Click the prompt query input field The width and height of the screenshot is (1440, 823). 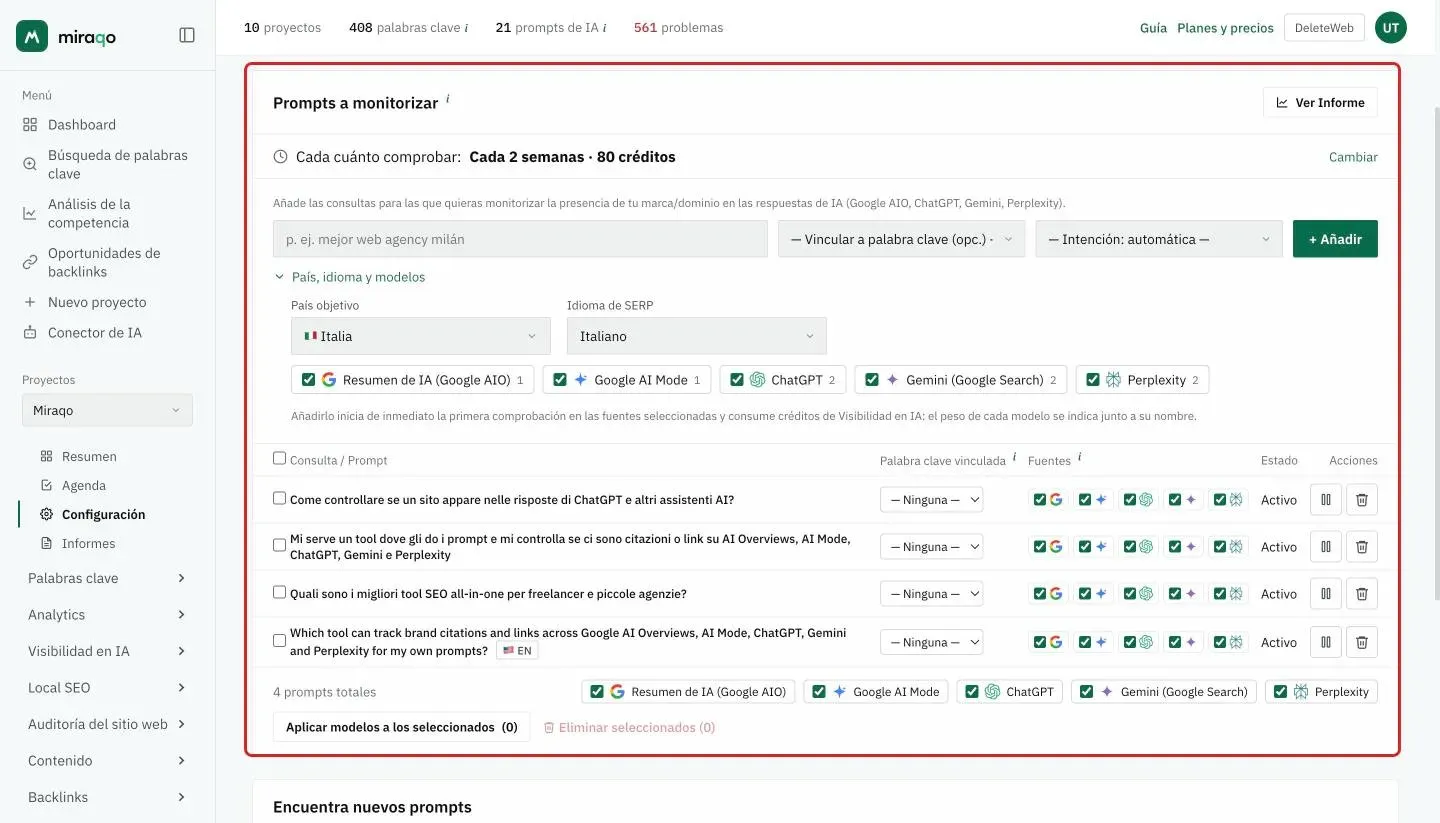pyautogui.click(x=520, y=239)
